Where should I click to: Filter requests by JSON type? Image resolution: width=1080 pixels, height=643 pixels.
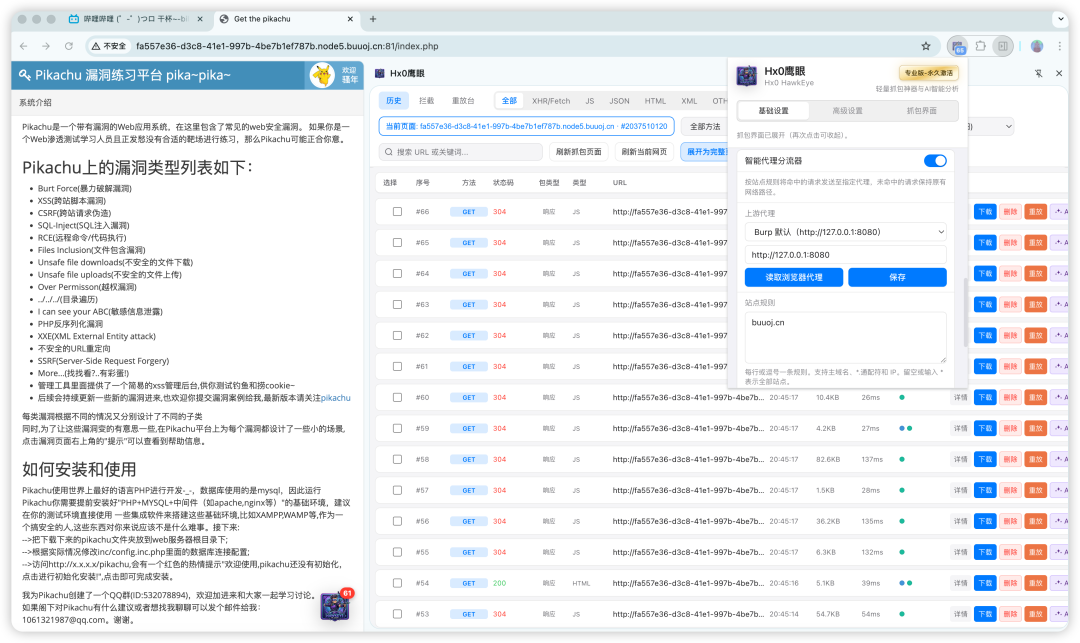(619, 101)
